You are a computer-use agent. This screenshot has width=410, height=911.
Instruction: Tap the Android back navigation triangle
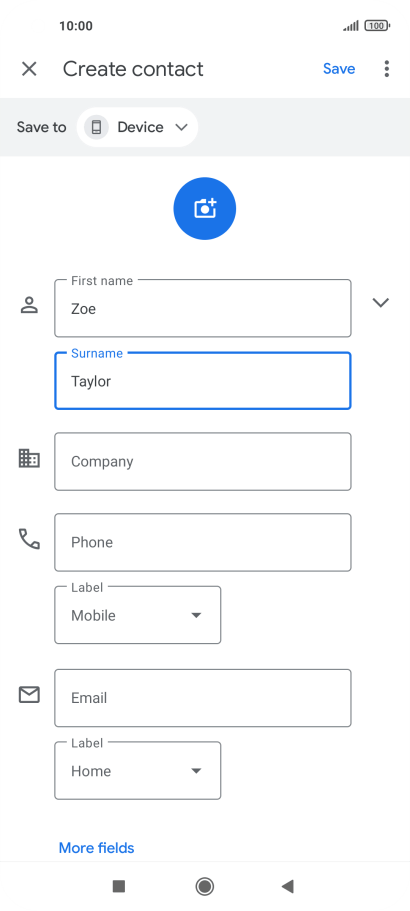287,886
